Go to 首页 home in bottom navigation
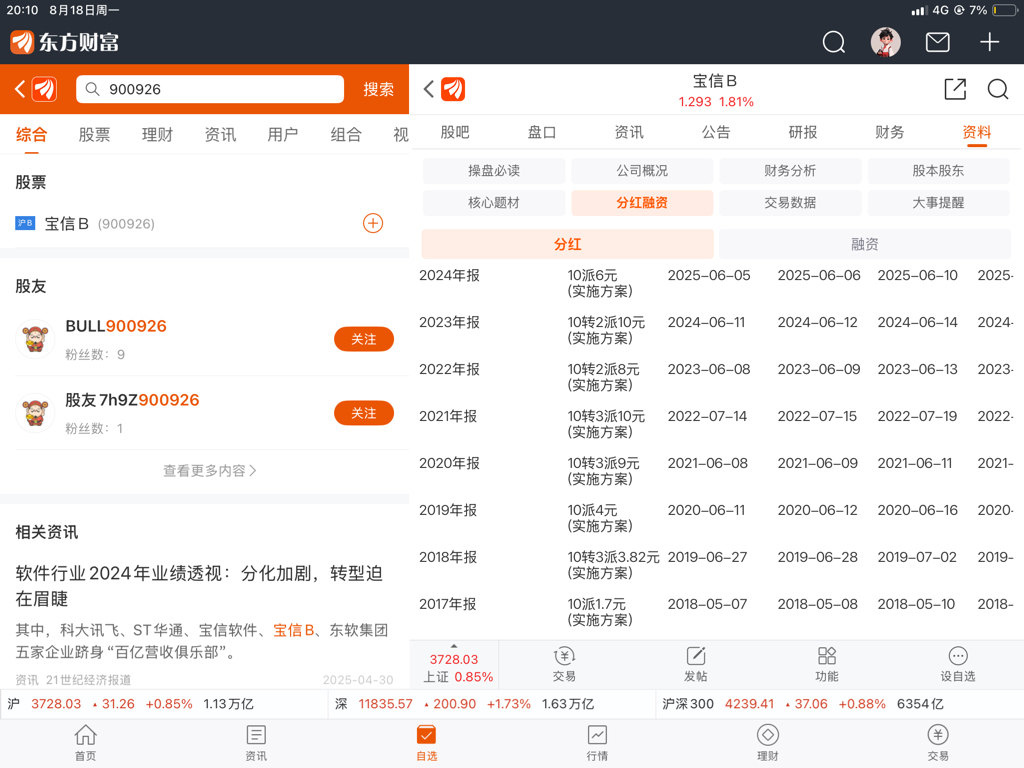This screenshot has height=768, width=1024. click(86, 743)
